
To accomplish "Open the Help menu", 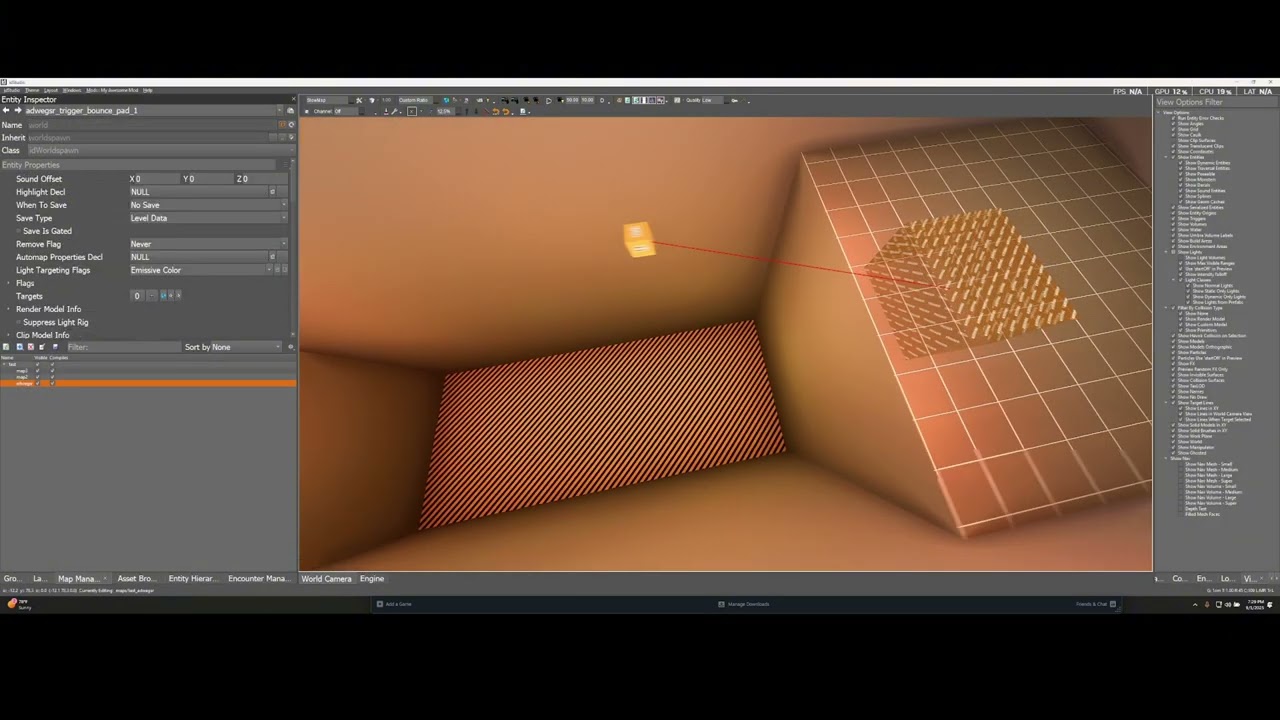I will pos(148,90).
